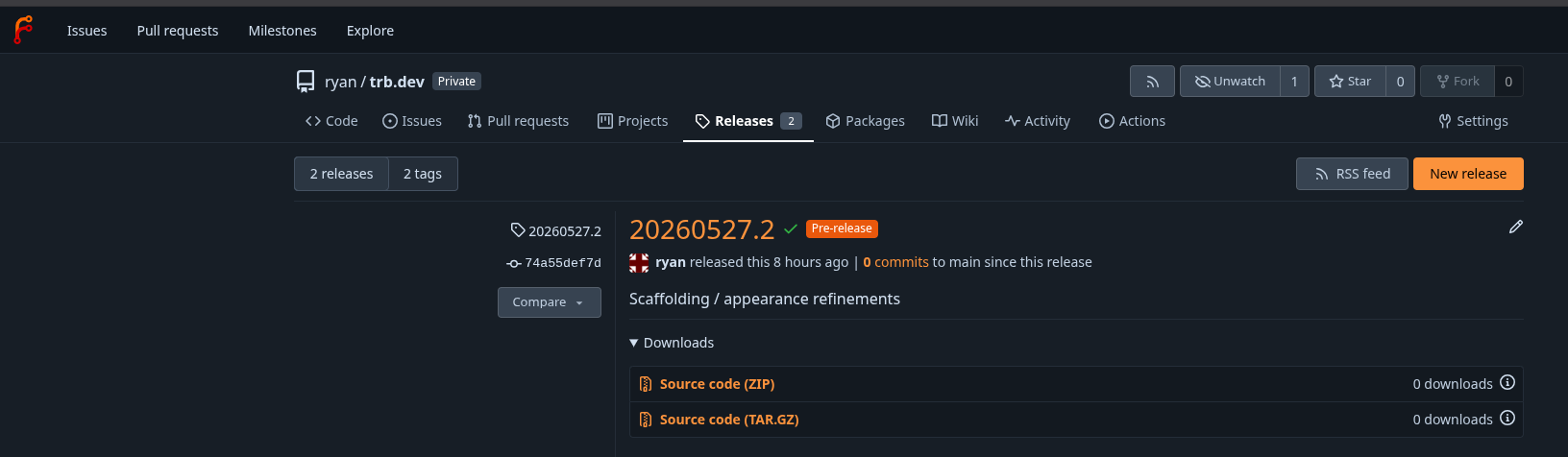The width and height of the screenshot is (1568, 457).
Task: Click the repository icon beside ryan/trb.dev
Action: (x=305, y=82)
